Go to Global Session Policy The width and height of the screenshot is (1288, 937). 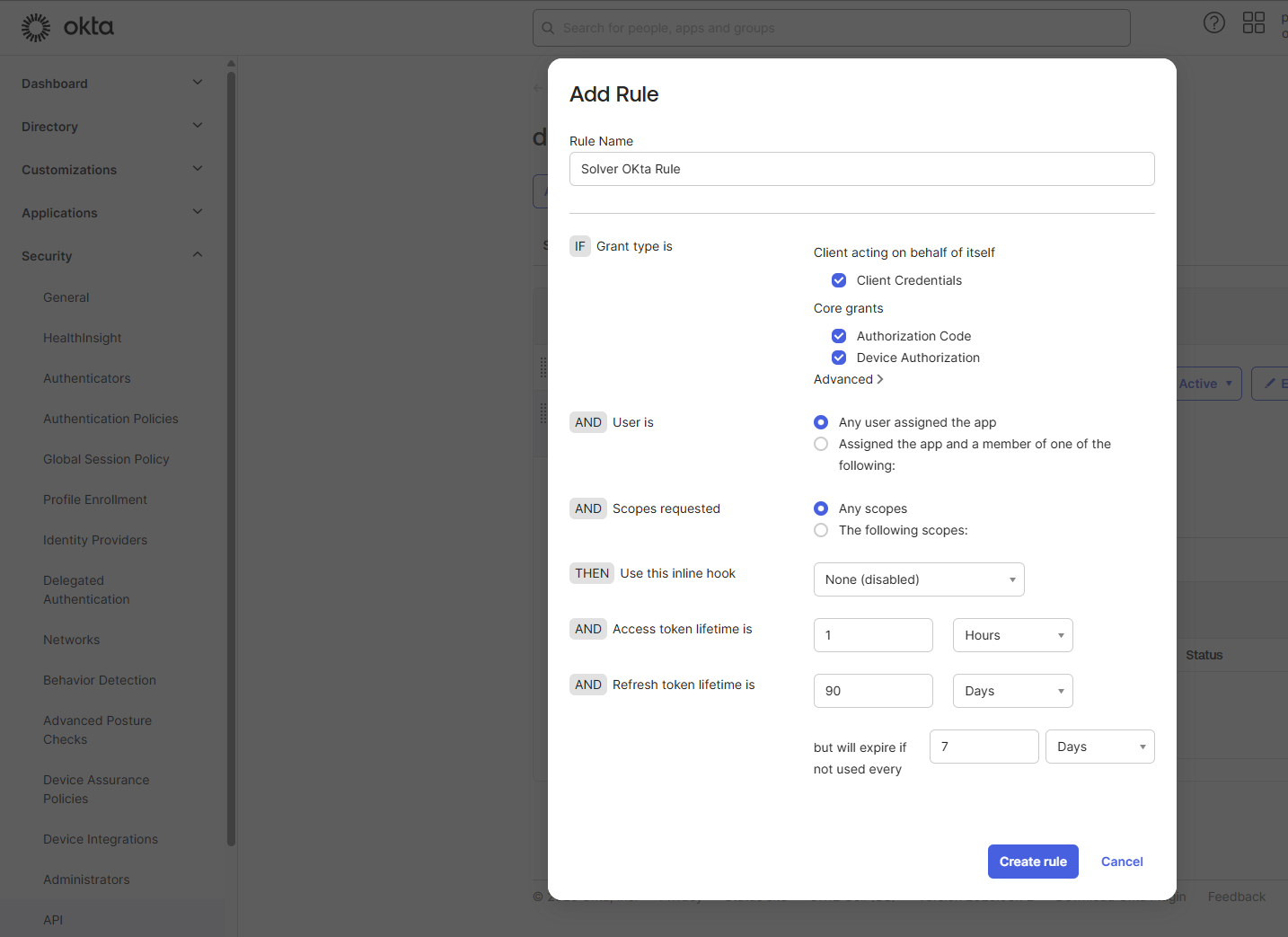pos(106,459)
